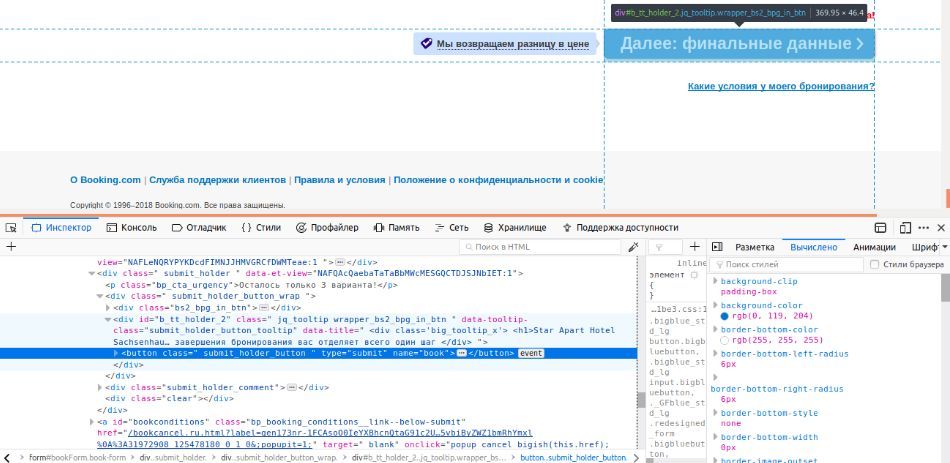Click the Network (Сеть) lines icon
The width and height of the screenshot is (950, 463).
pos(440,228)
